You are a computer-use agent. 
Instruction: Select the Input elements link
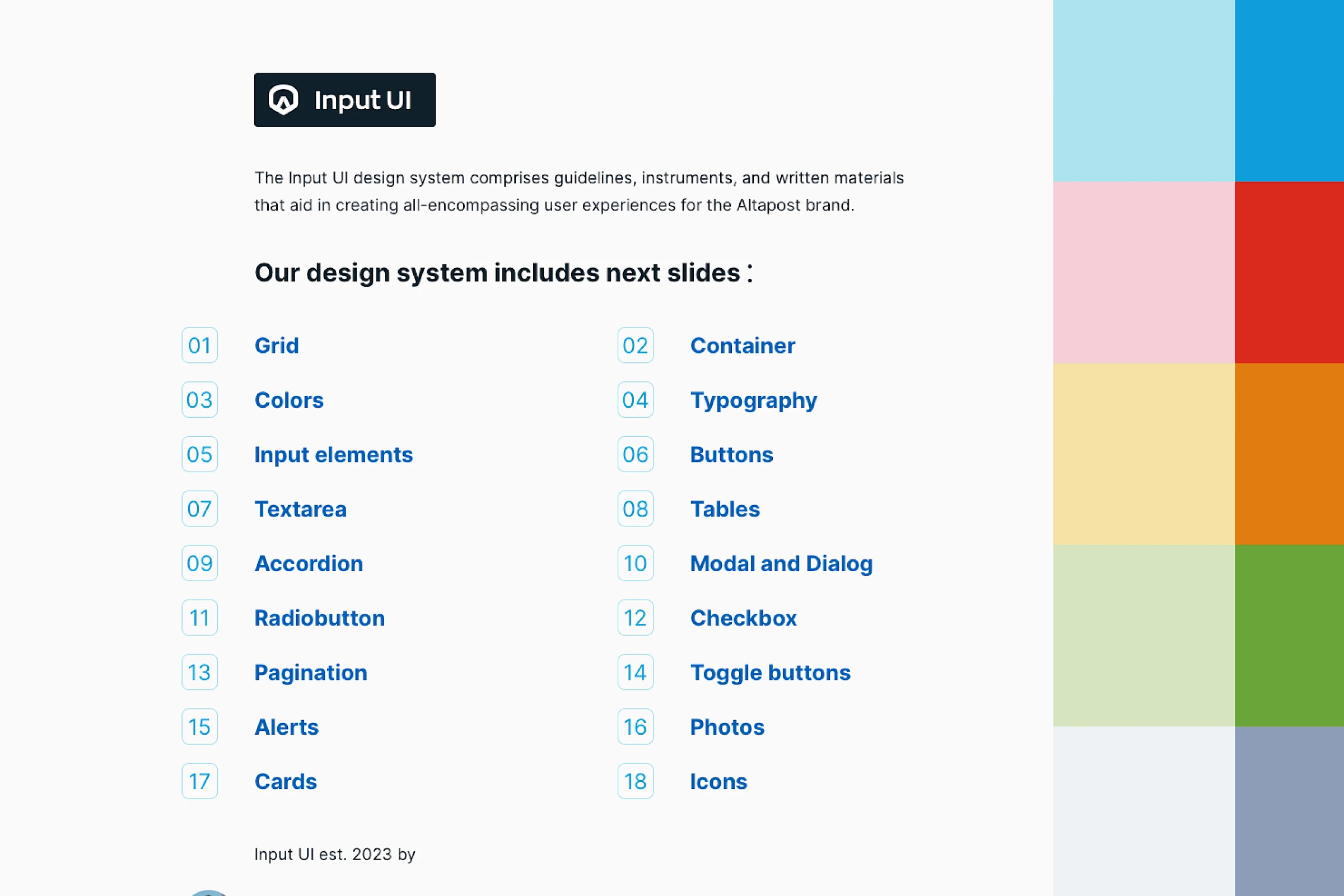(x=334, y=454)
